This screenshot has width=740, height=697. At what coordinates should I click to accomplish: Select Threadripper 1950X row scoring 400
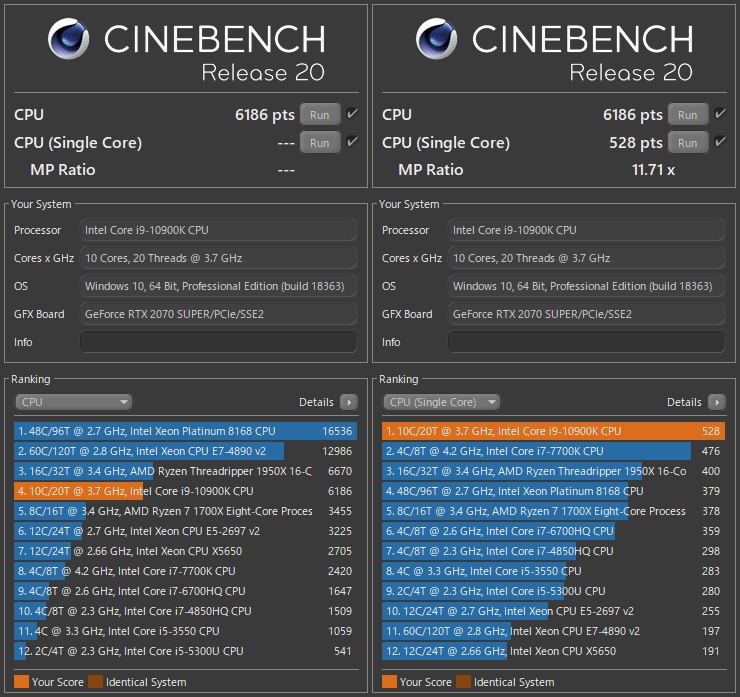pos(554,471)
